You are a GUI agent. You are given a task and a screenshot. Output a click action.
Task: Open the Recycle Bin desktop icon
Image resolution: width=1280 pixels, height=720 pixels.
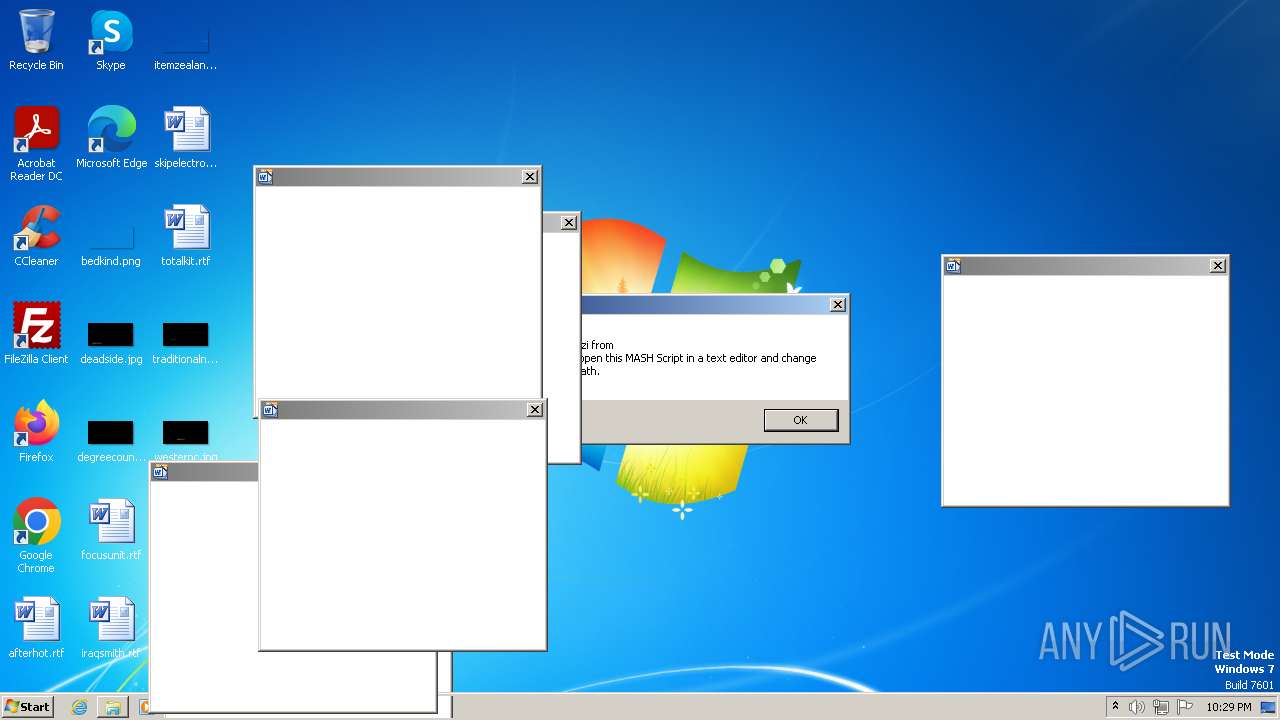36,40
